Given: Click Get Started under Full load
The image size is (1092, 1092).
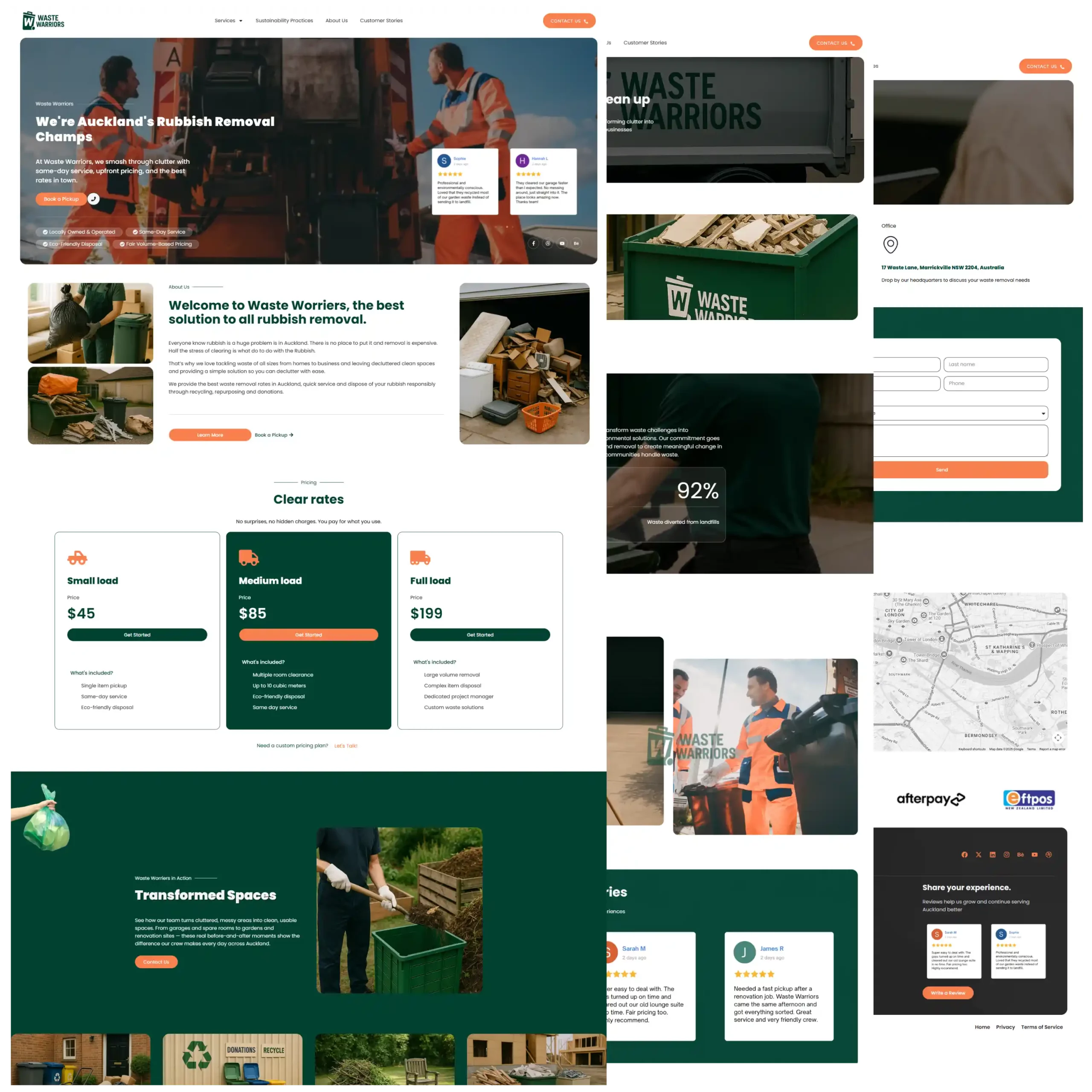Looking at the screenshot, I should 480,635.
